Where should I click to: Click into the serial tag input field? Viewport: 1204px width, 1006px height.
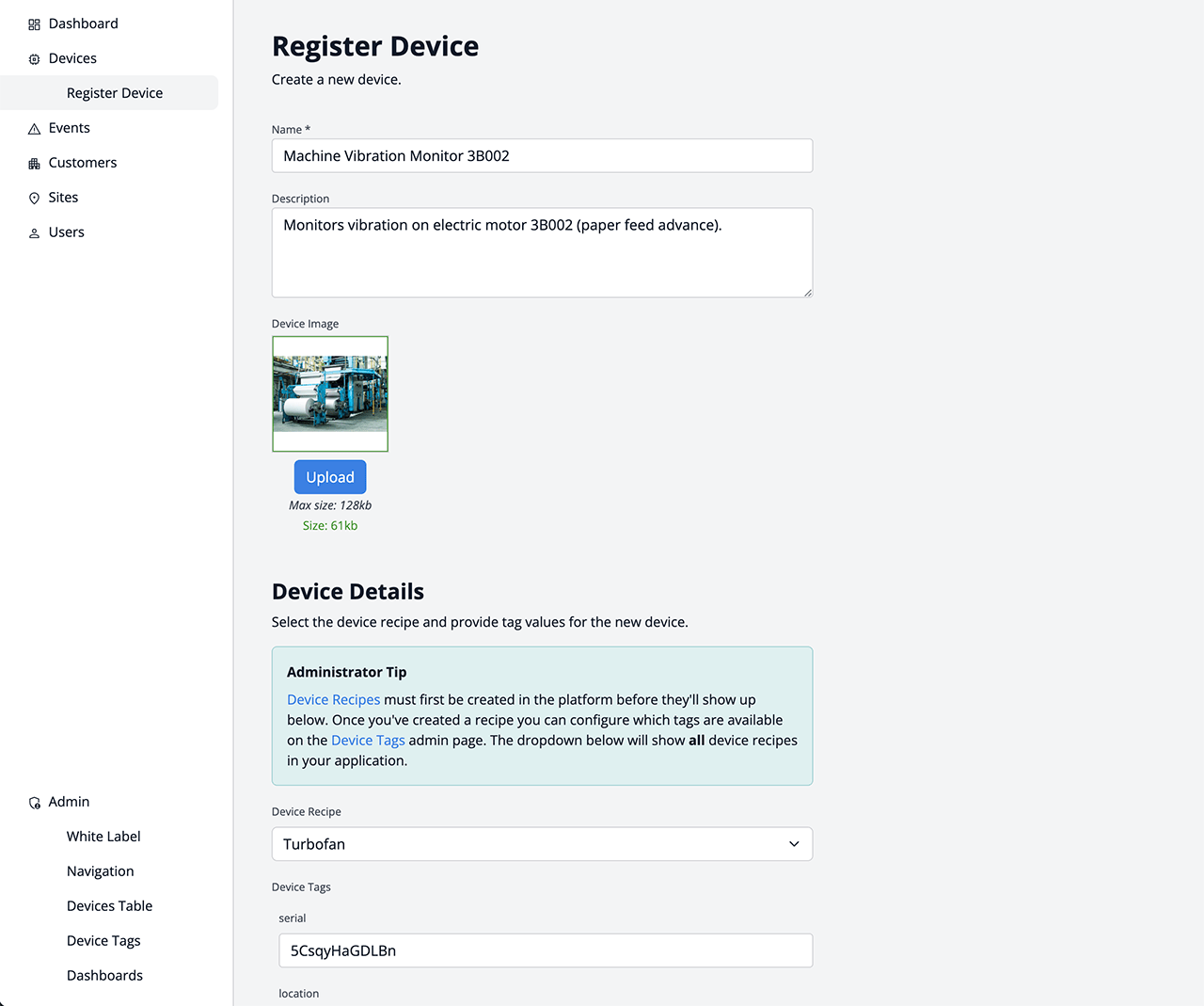[x=546, y=950]
